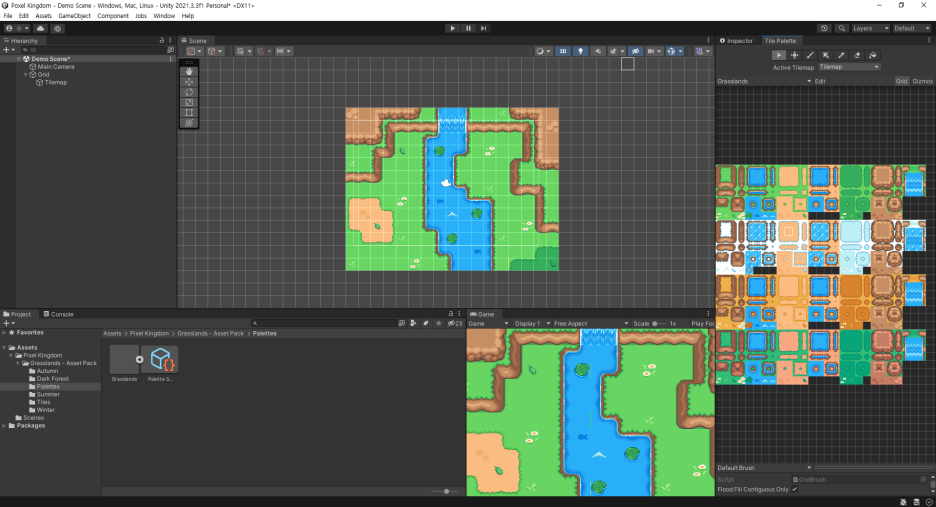Viewport: 936px width, 507px height.
Task: Click search by type icon in Project
Action: pos(413,323)
